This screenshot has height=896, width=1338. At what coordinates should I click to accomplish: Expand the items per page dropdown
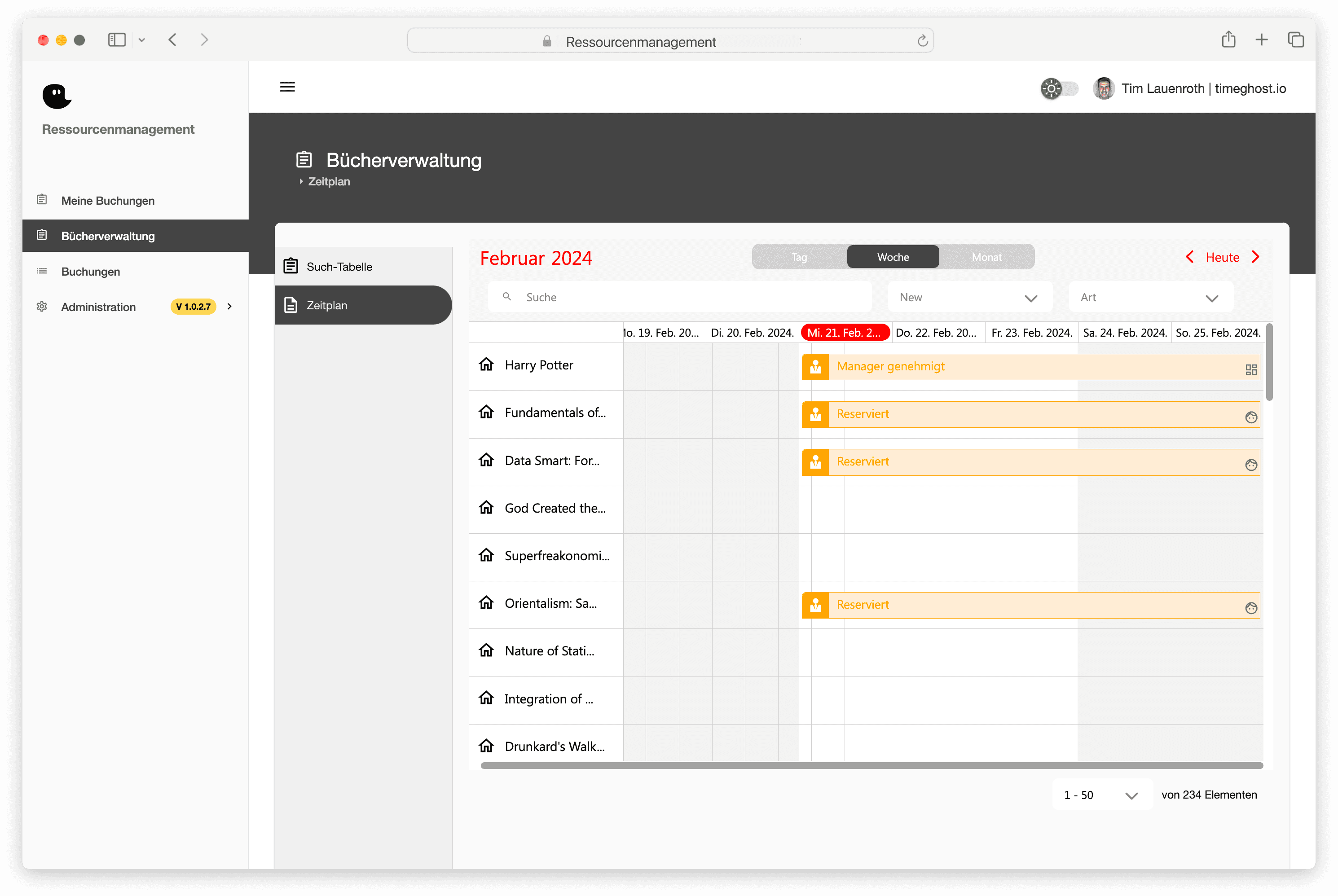coord(1130,795)
